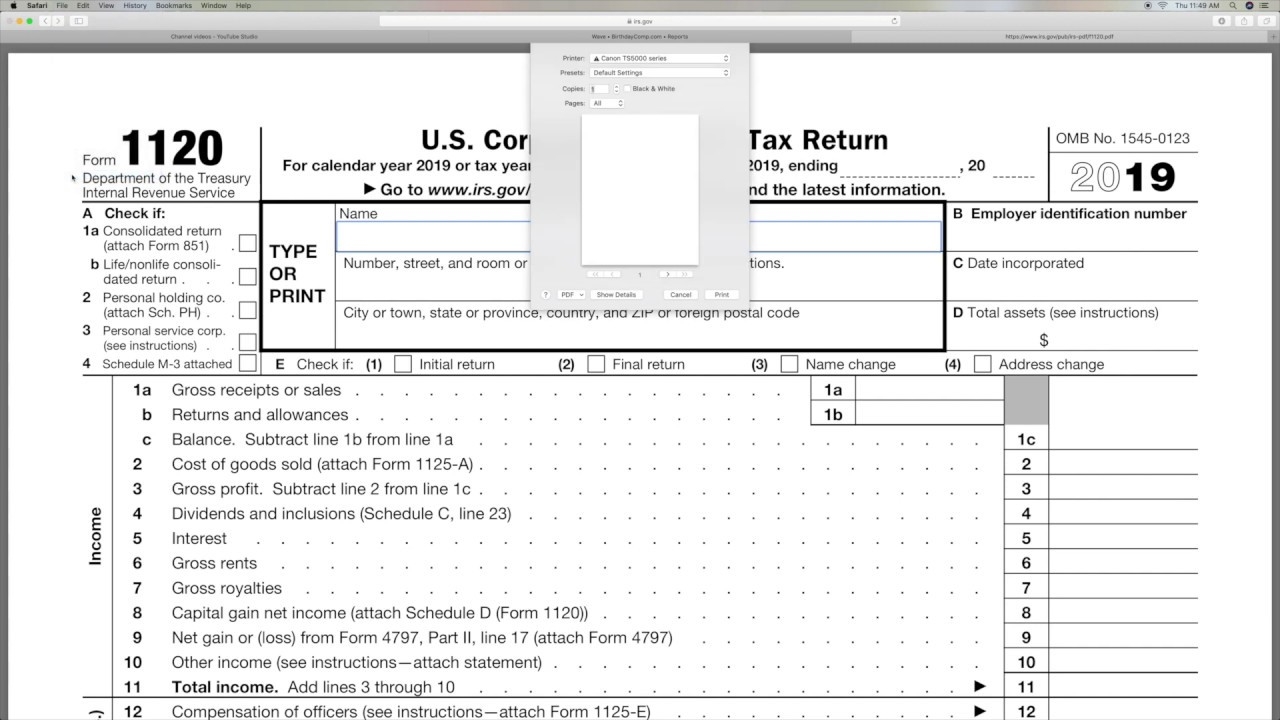Open print dialog help question mark
The width and height of the screenshot is (1280, 720).
(546, 295)
